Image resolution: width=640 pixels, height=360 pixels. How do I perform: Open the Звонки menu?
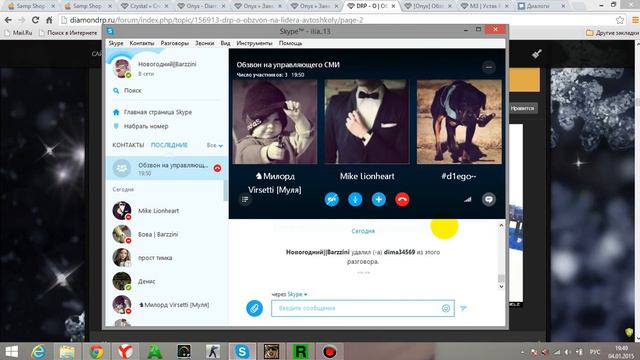pos(204,43)
